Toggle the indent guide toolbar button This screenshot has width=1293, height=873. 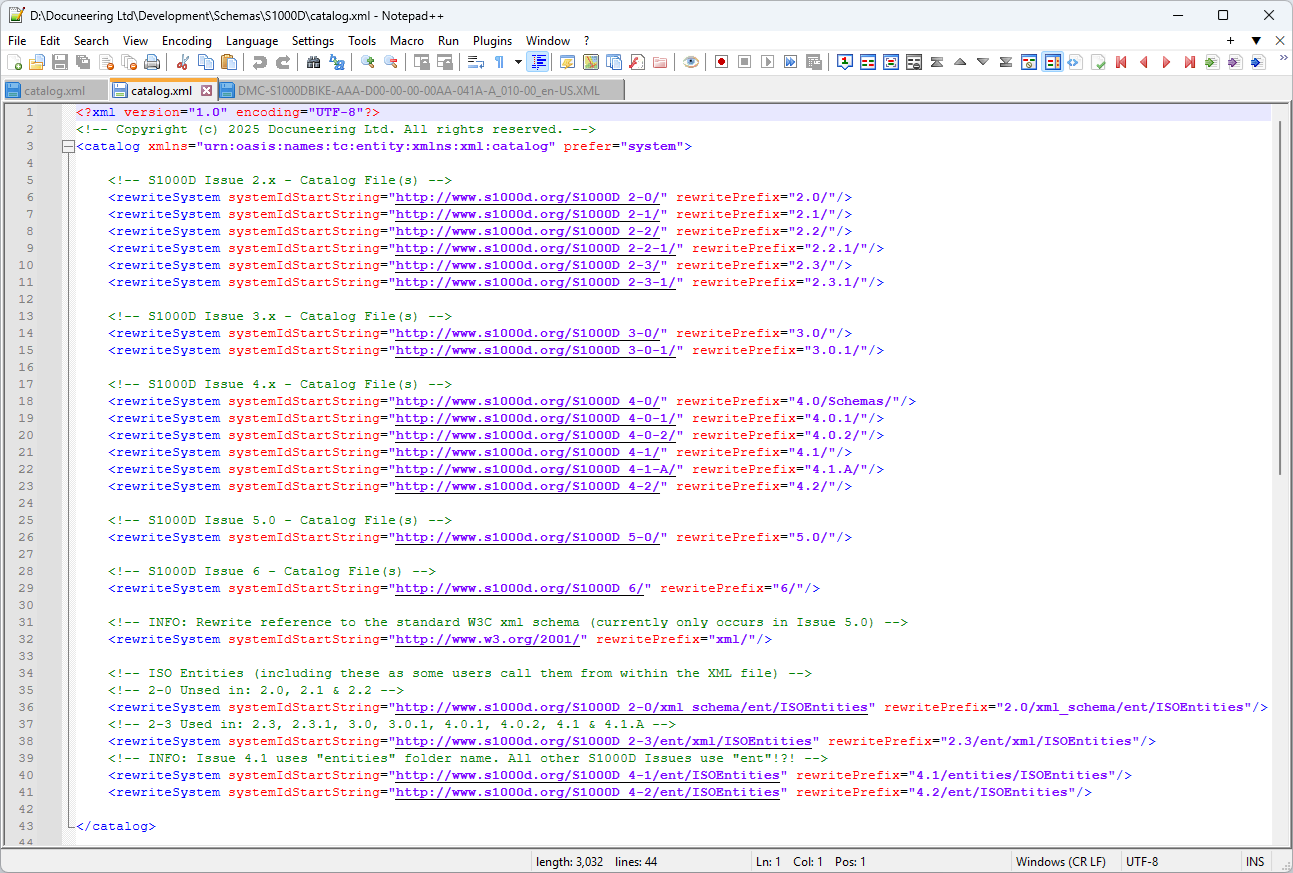point(539,62)
